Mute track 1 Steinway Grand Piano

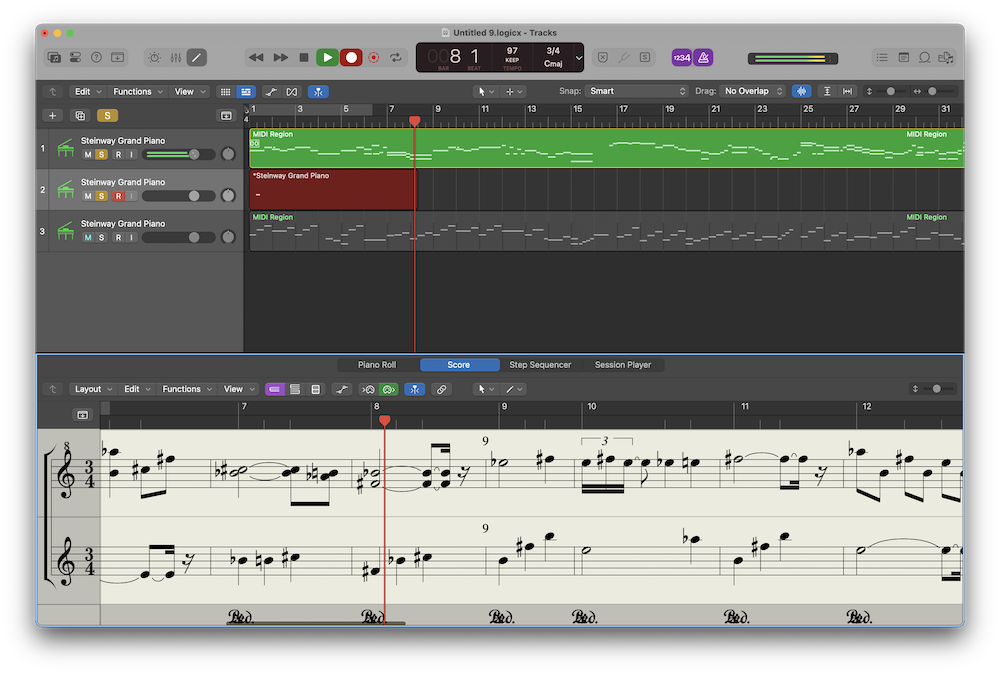tap(88, 154)
